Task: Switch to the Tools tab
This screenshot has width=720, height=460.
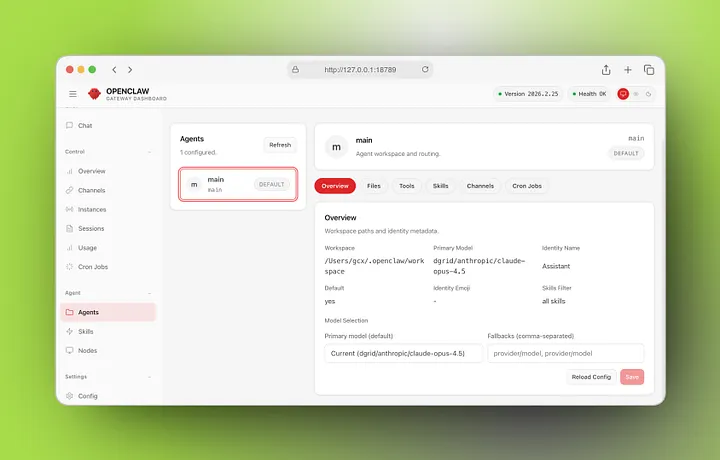Action: point(406,186)
